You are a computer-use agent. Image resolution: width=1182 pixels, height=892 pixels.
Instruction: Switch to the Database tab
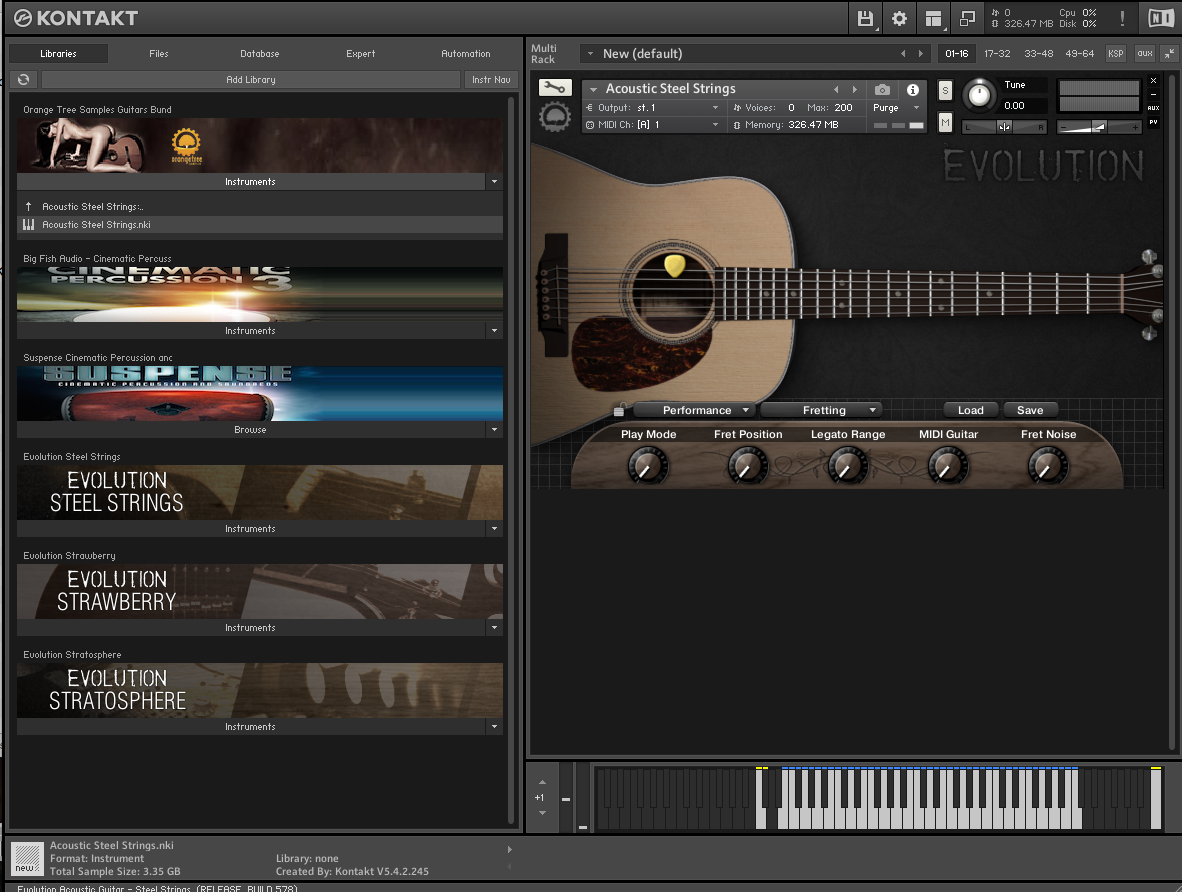coord(260,54)
